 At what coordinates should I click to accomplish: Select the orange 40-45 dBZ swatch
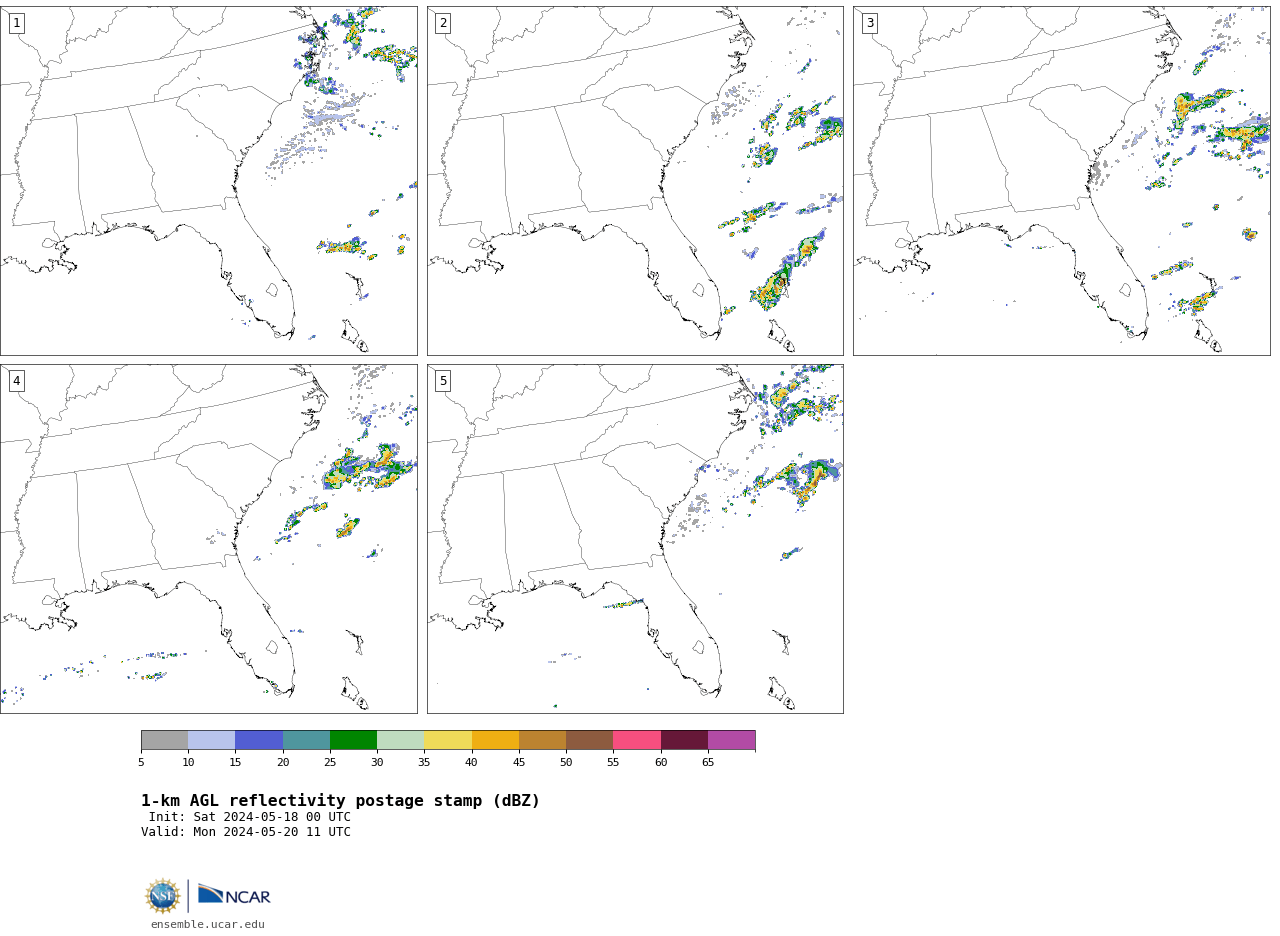[495, 740]
